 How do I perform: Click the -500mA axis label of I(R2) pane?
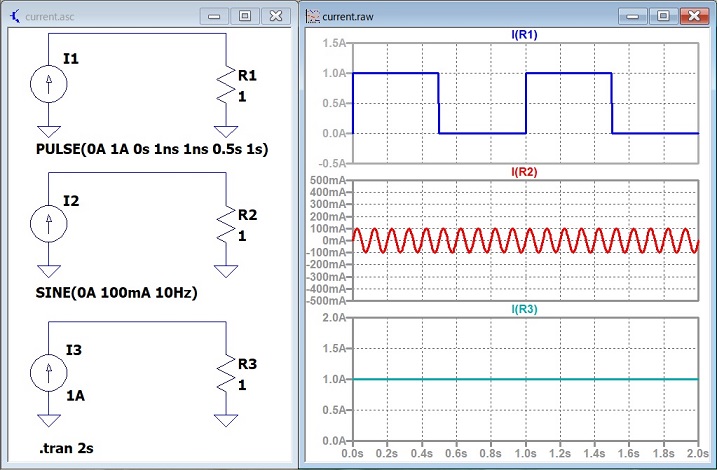click(x=326, y=301)
